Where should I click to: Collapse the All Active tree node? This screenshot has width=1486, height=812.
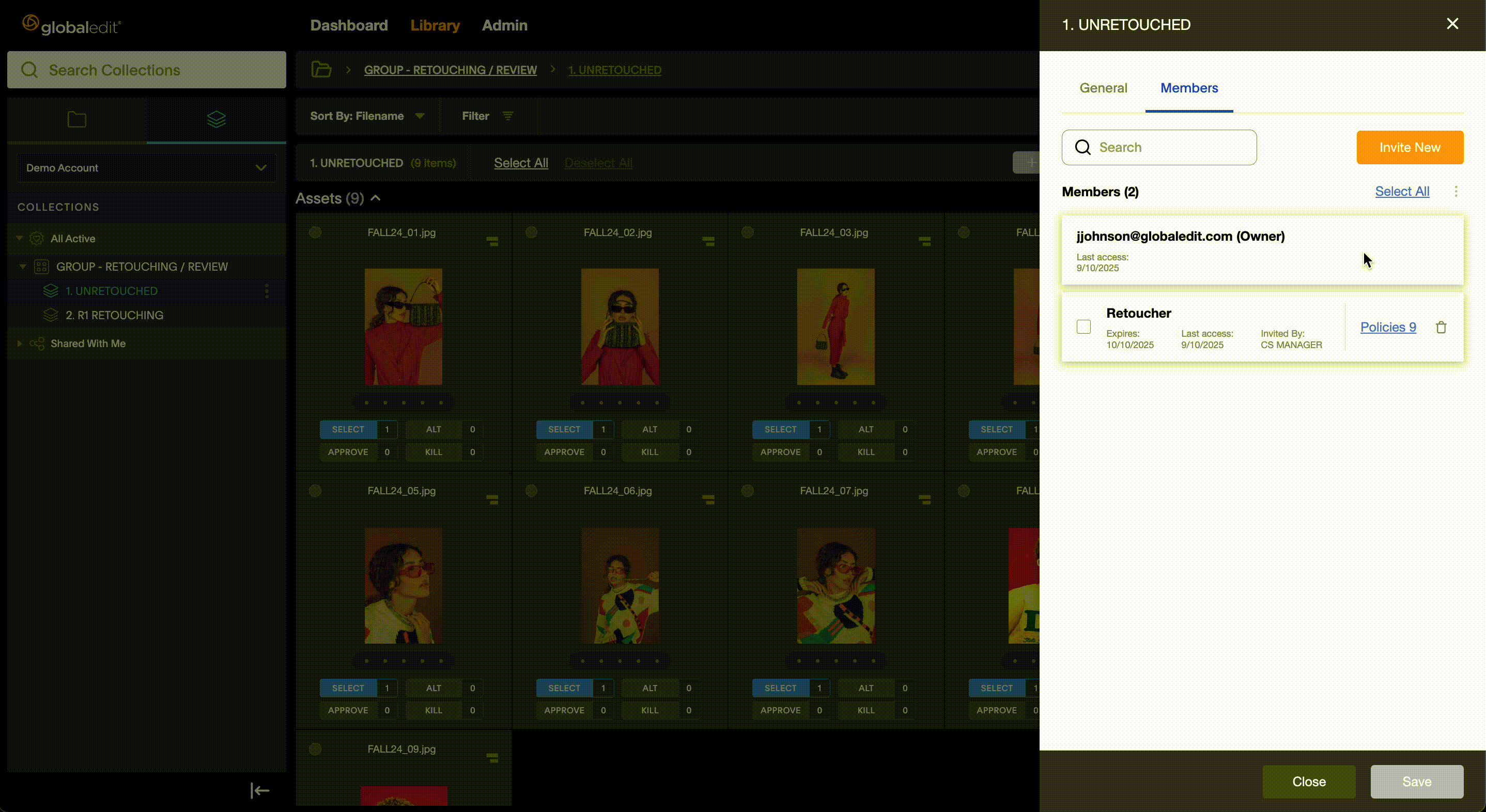(x=19, y=238)
